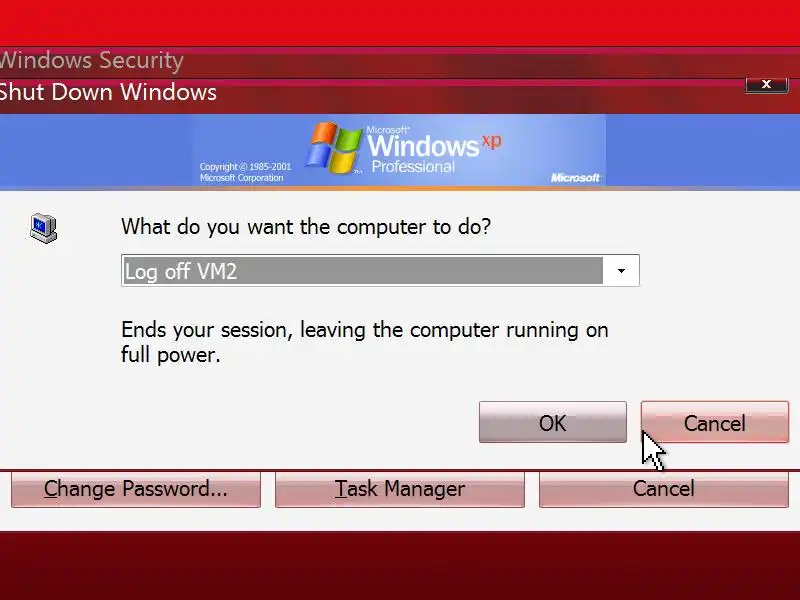The width and height of the screenshot is (800, 600).
Task: Dismiss Windows Security with bottom Cancel button
Action: click(664, 489)
